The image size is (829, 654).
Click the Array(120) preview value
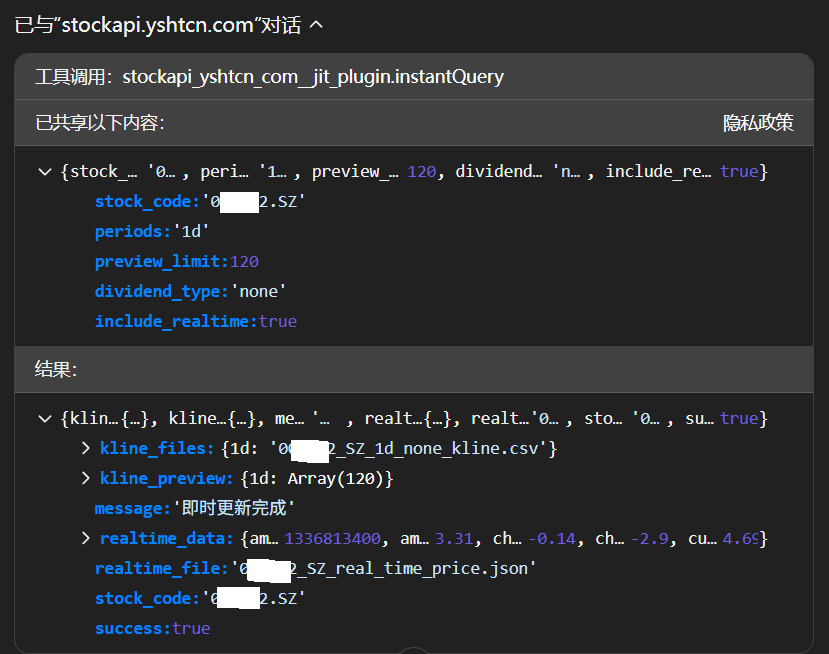336,478
